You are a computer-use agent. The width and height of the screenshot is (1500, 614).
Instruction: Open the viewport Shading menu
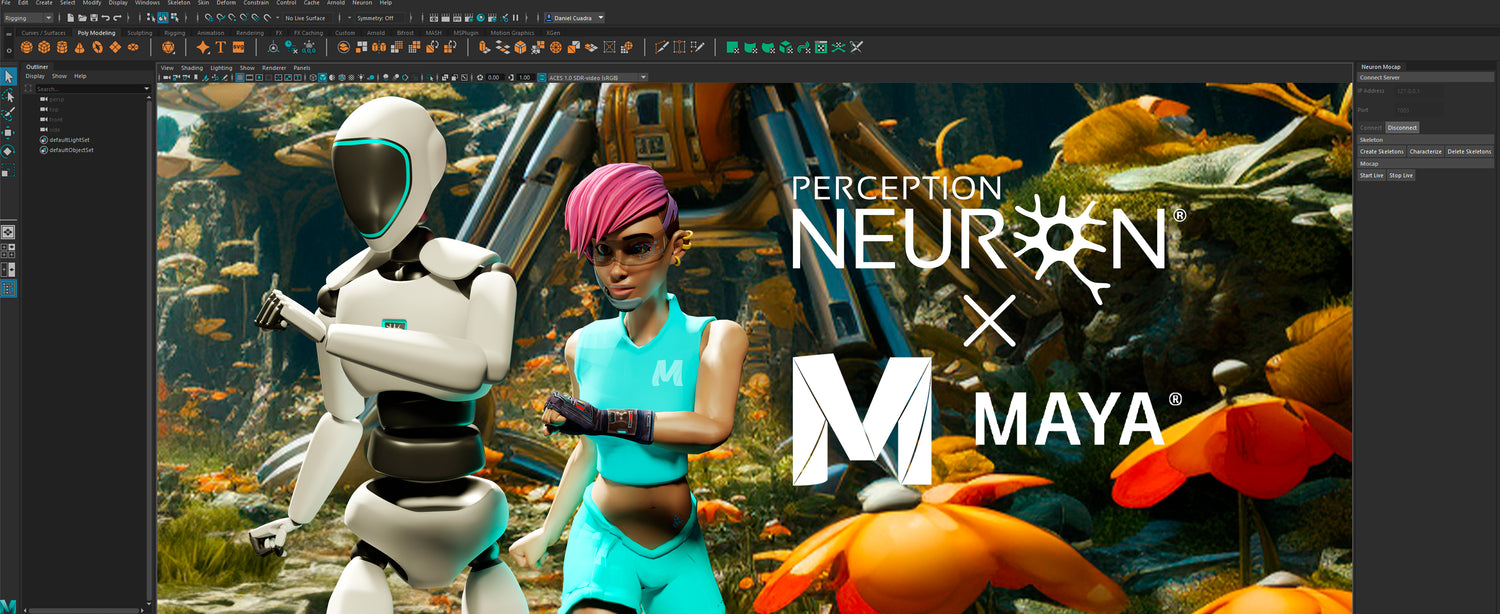click(x=192, y=68)
